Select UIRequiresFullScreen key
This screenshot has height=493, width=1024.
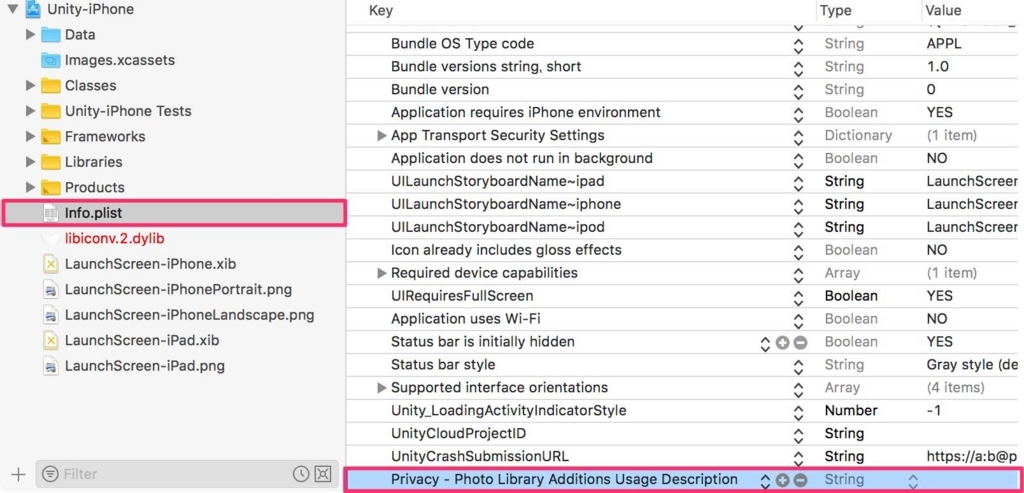point(462,296)
